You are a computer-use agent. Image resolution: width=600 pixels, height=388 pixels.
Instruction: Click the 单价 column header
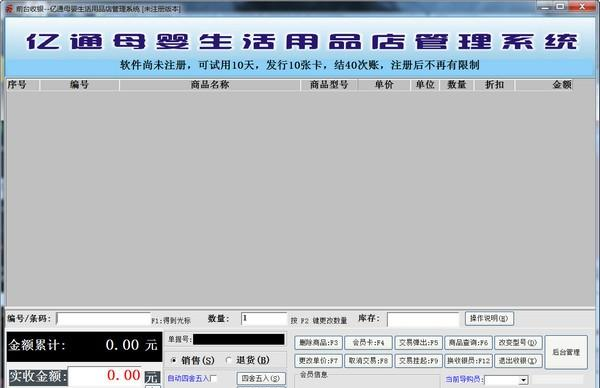tap(384, 85)
